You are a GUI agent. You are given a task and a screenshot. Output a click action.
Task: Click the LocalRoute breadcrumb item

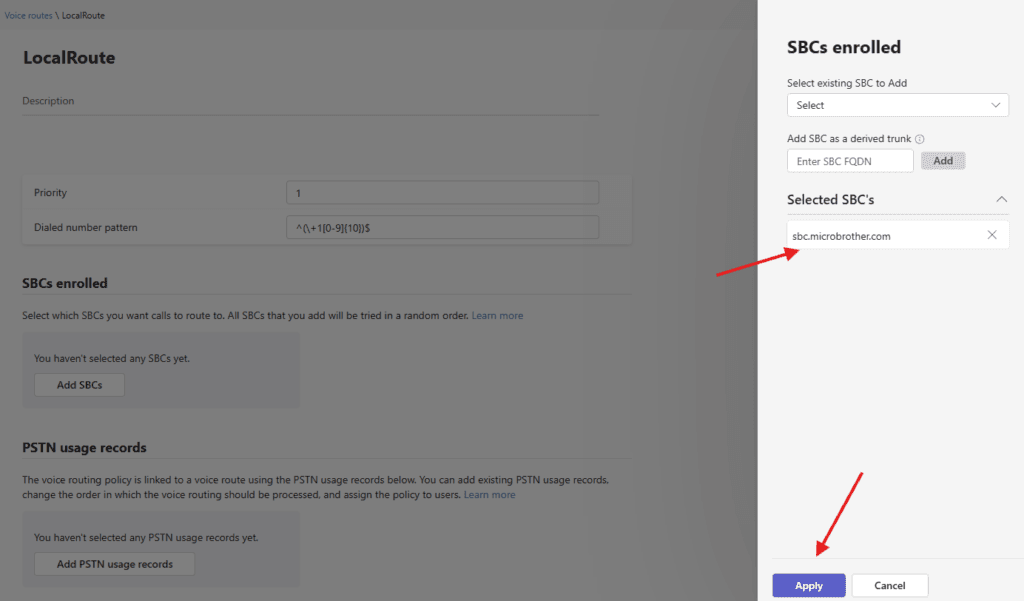point(83,16)
